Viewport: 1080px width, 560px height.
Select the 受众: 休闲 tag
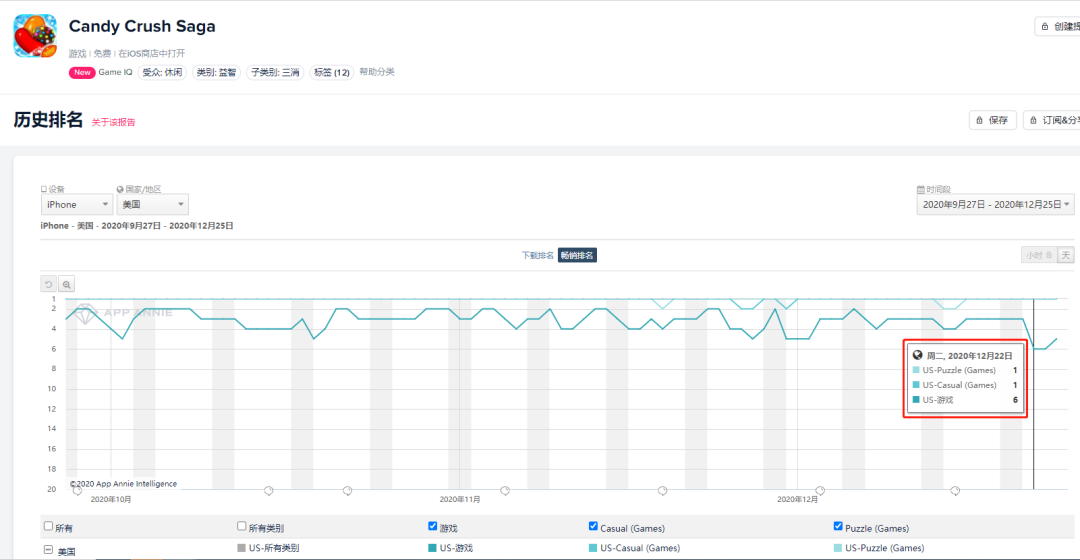[x=163, y=72]
